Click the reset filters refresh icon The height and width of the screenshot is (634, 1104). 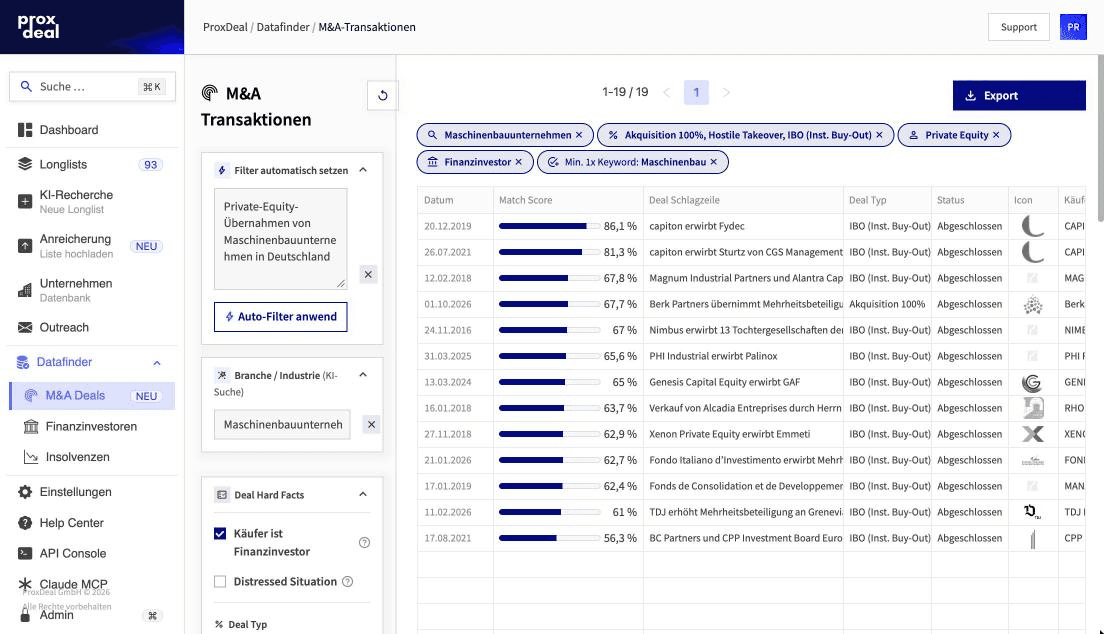[x=382, y=95]
